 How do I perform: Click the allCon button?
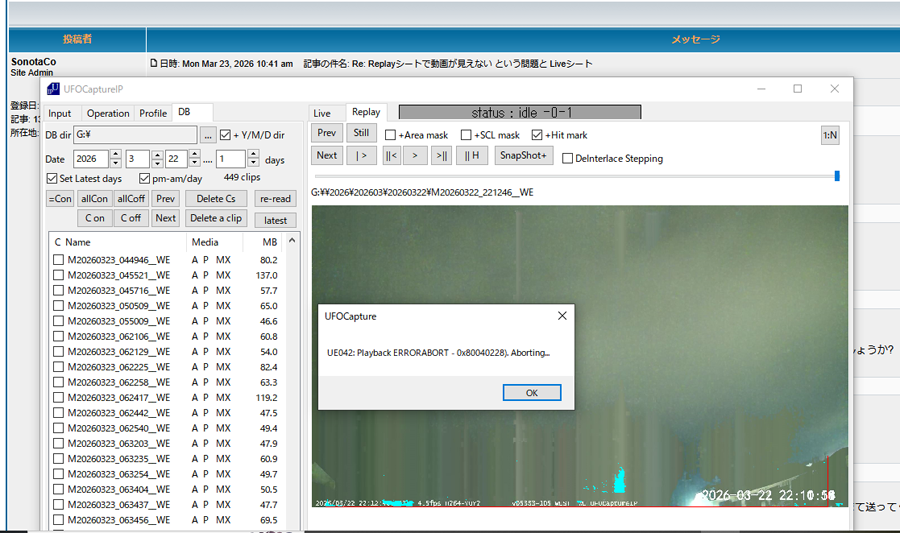[x=94, y=199]
